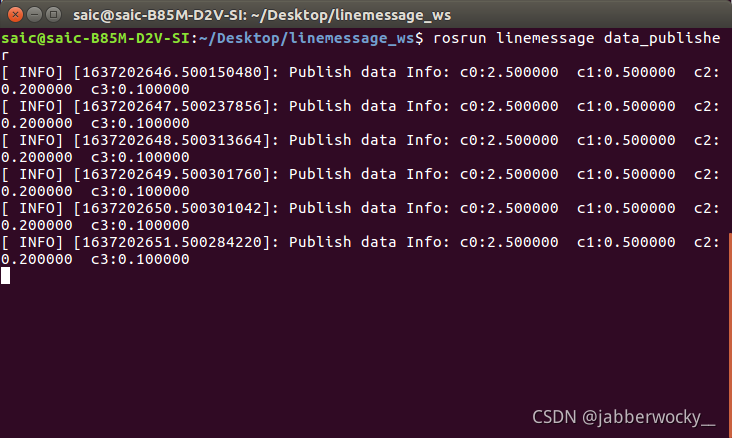732x438 pixels.
Task: Click the rosrun command word
Action: pos(460,38)
